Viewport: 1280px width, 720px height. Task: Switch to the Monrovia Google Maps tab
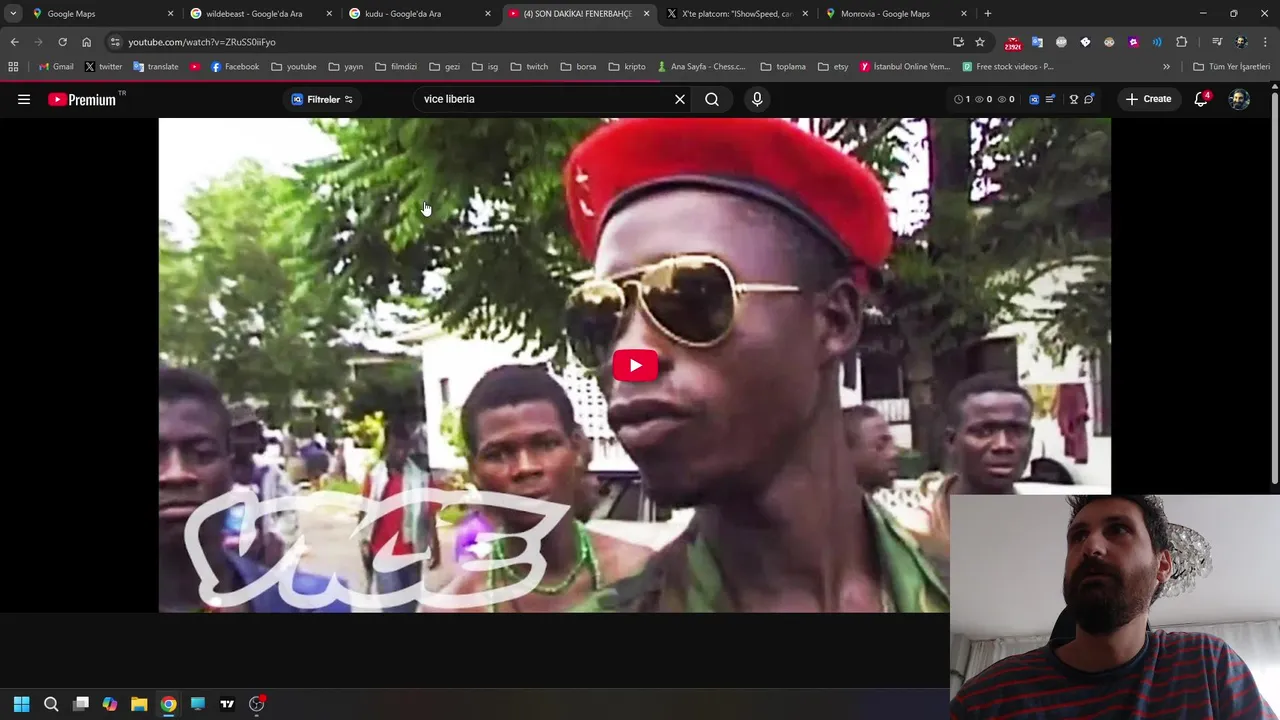pyautogui.click(x=897, y=14)
